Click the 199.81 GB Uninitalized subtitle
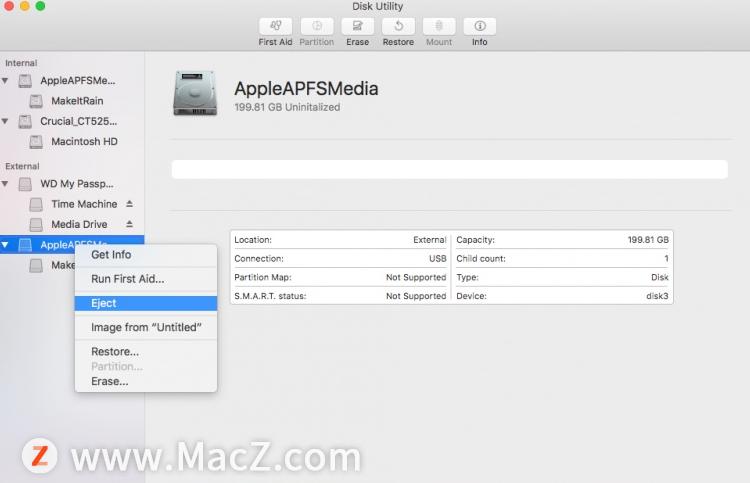The image size is (750, 483). coord(287,107)
